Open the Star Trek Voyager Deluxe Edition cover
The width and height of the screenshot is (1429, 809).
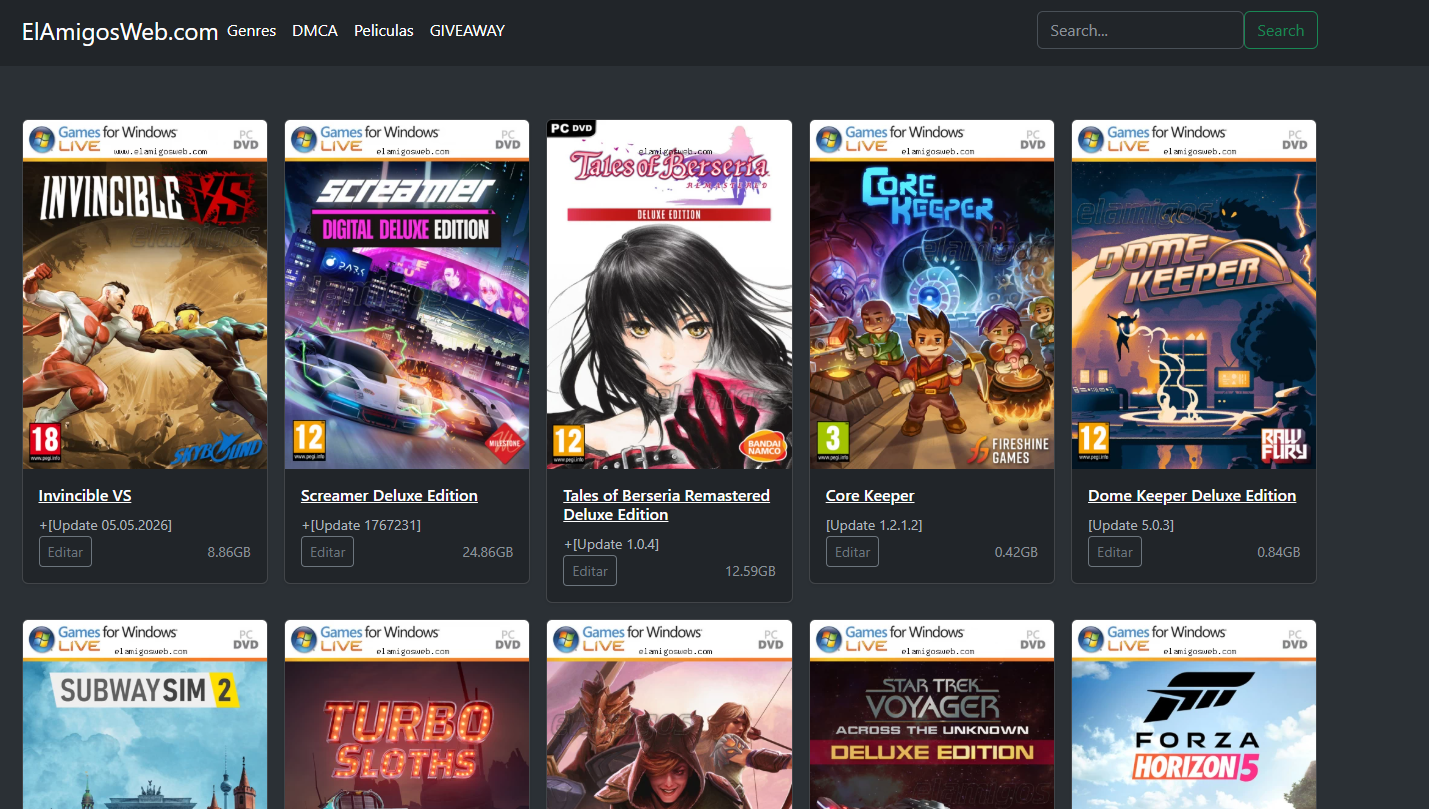point(932,715)
